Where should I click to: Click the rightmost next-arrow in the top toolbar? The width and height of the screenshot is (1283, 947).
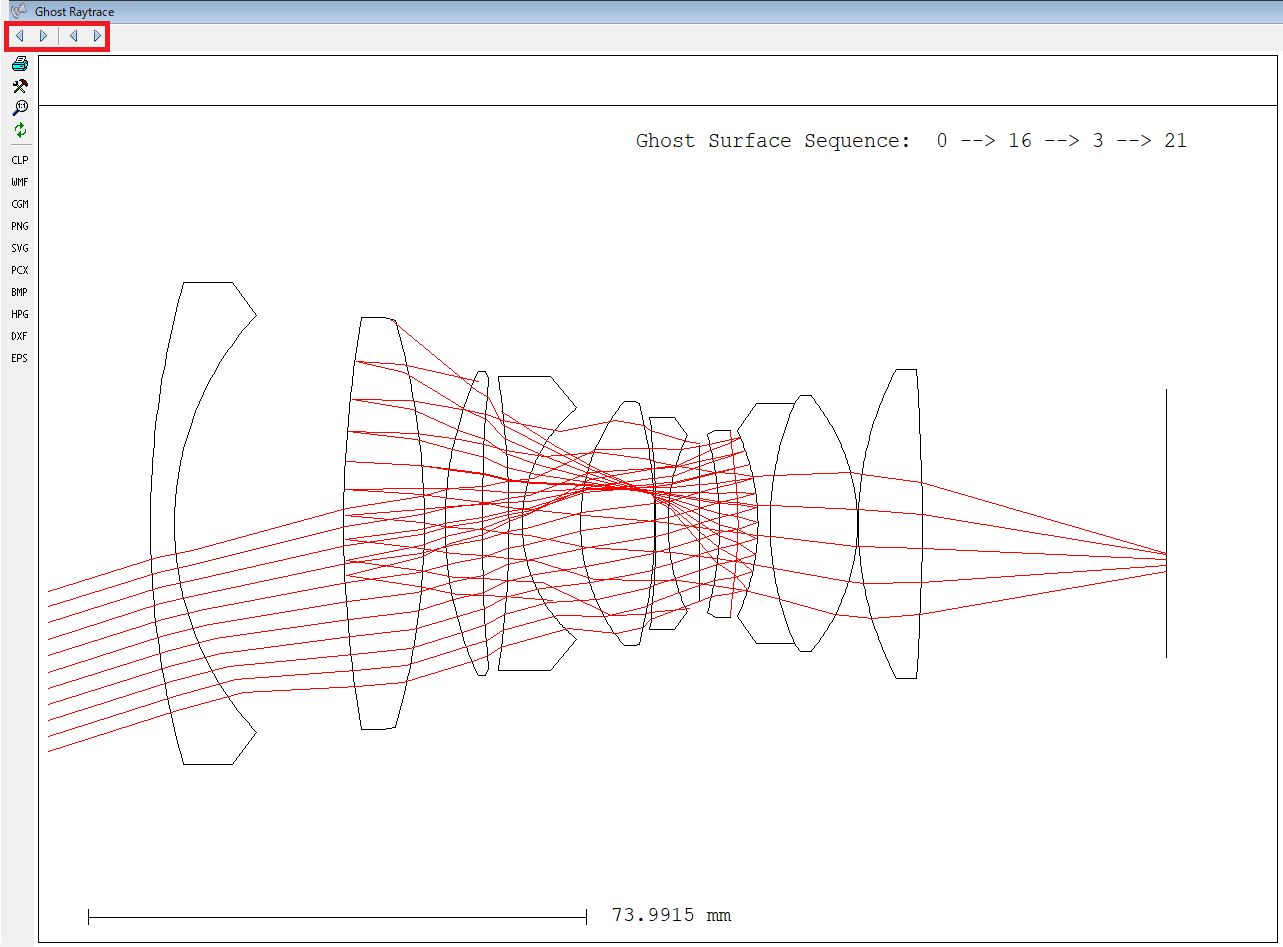click(97, 36)
